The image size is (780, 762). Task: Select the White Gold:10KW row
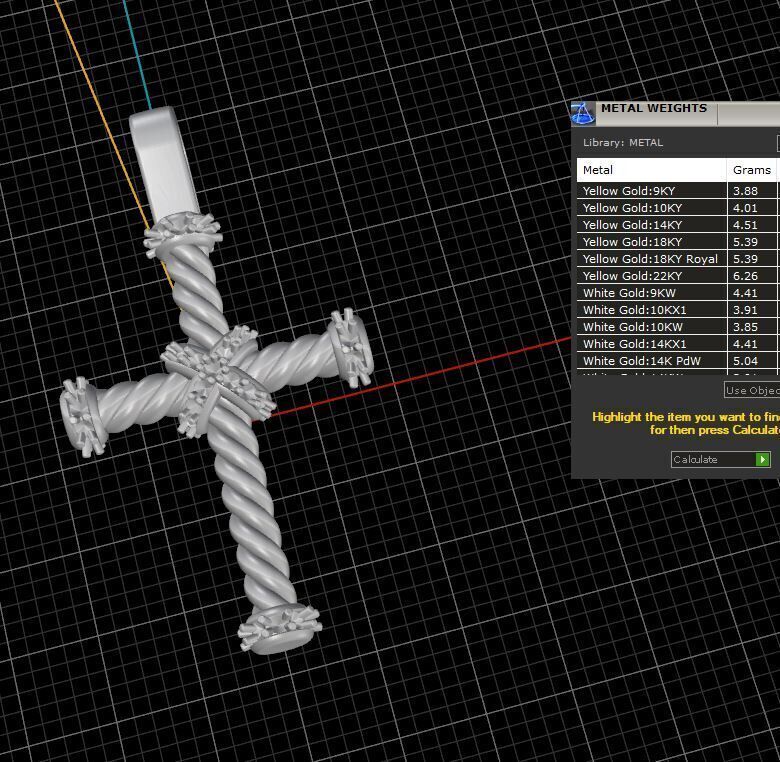(x=678, y=326)
